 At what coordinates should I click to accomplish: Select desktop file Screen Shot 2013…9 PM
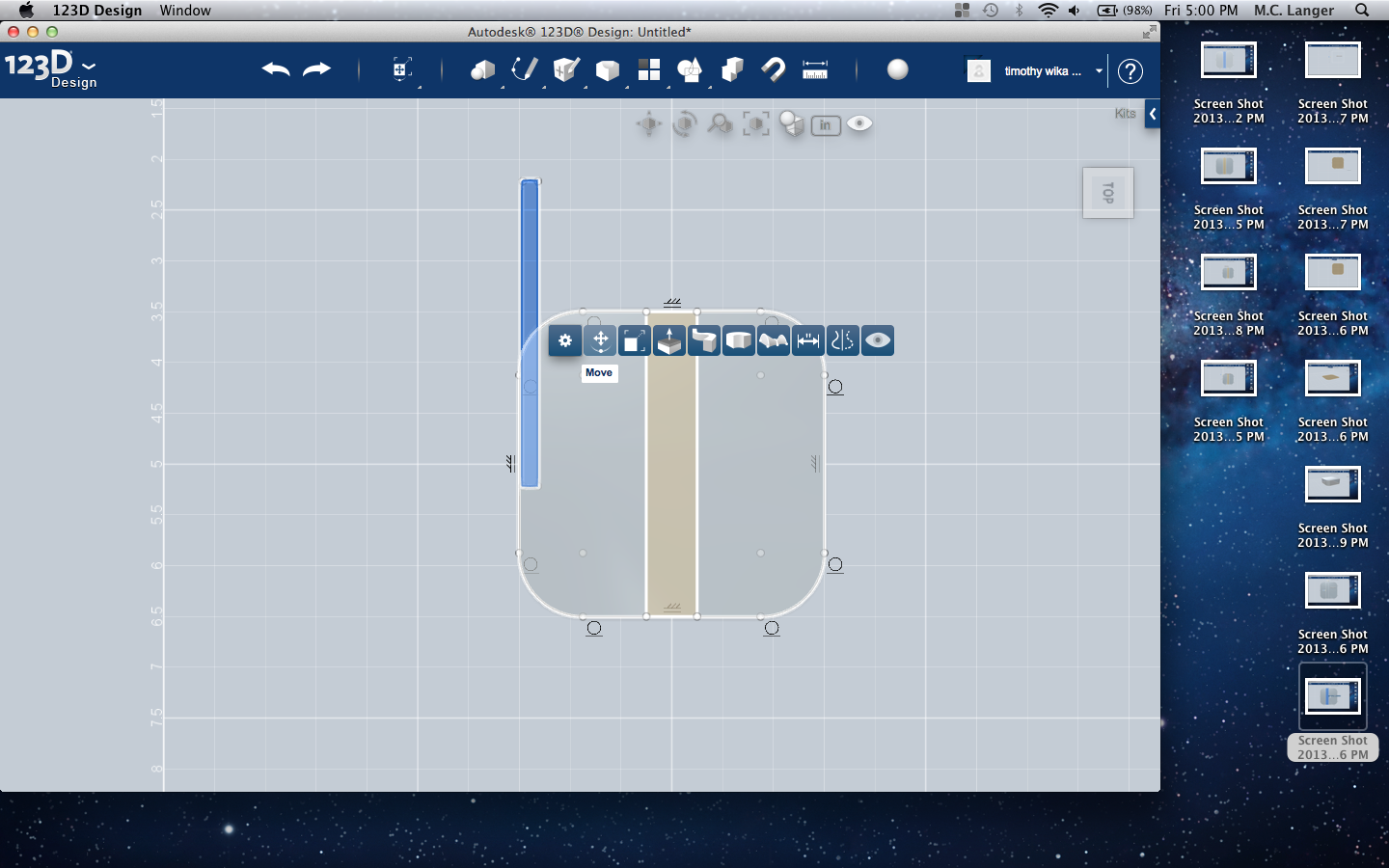coord(1333,507)
